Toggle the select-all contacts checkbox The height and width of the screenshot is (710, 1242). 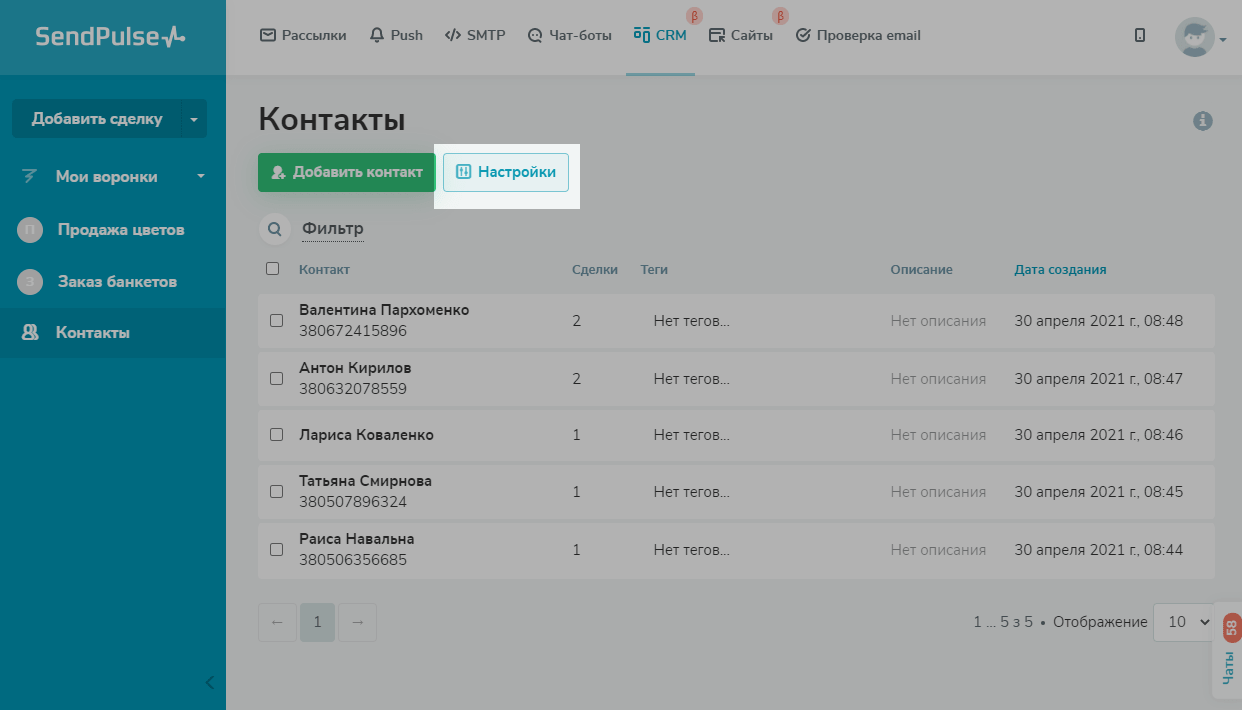coord(273,269)
